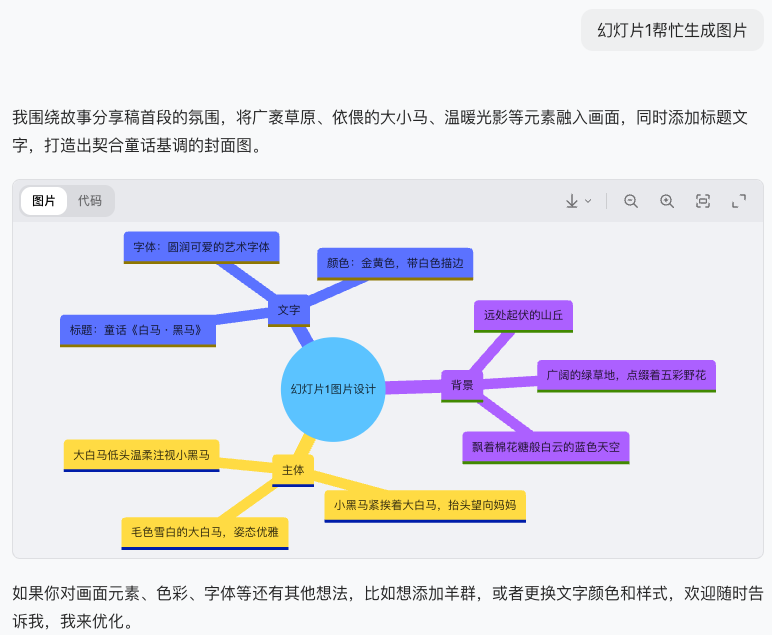Screen dimensions: 772x635
Task: Select the central 幻灯片1图片设计 node
Action: coord(333,389)
